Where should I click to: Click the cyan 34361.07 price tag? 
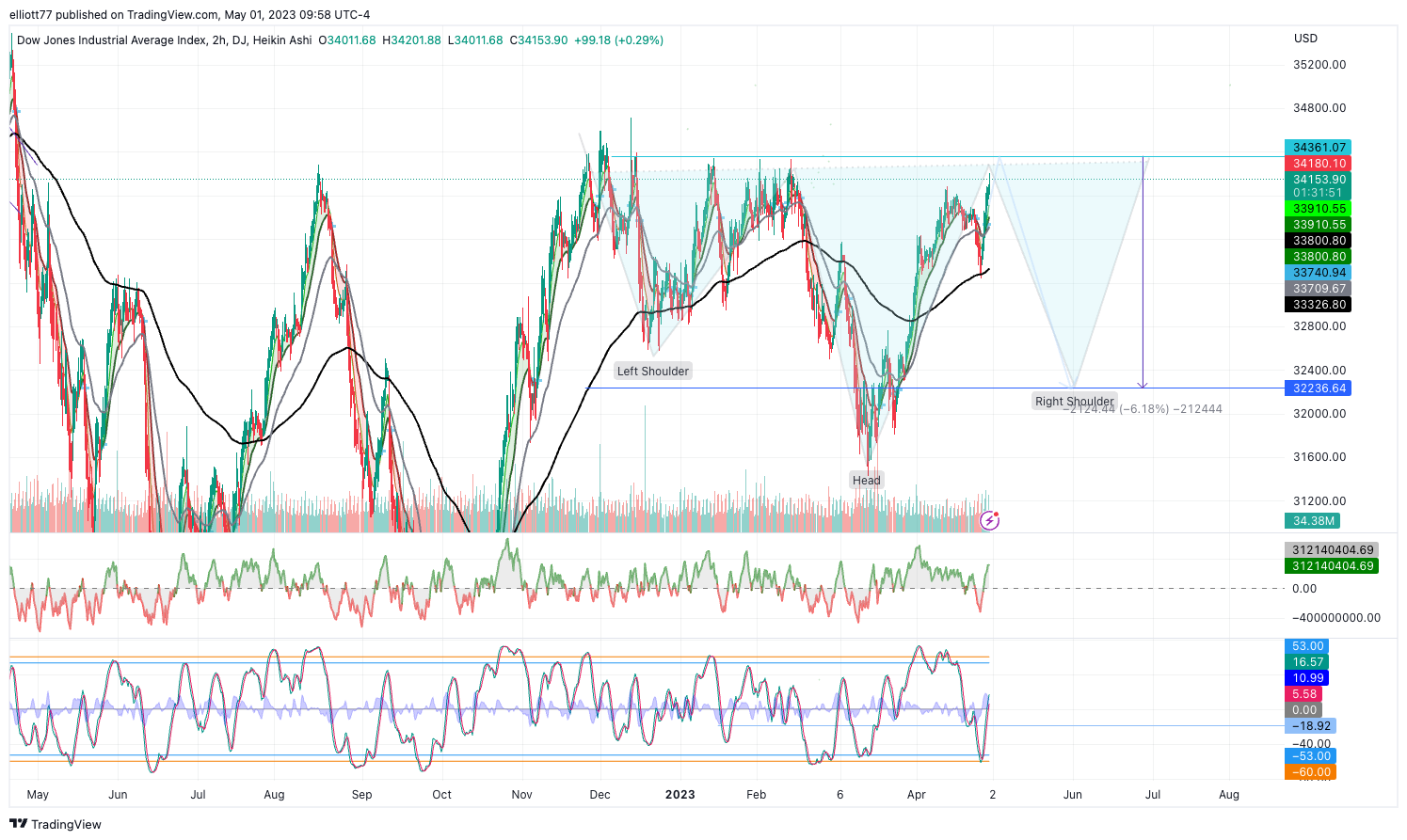pos(1318,148)
